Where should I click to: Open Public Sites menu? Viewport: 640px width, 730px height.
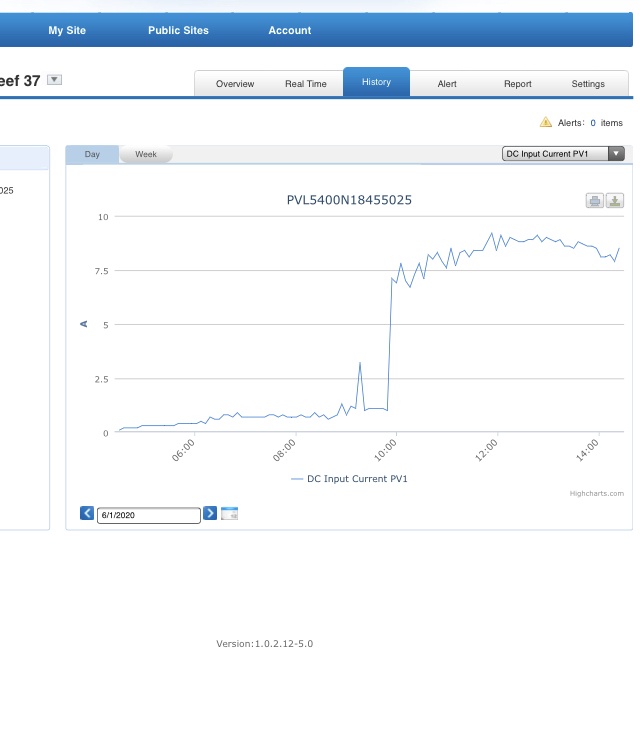tap(178, 31)
